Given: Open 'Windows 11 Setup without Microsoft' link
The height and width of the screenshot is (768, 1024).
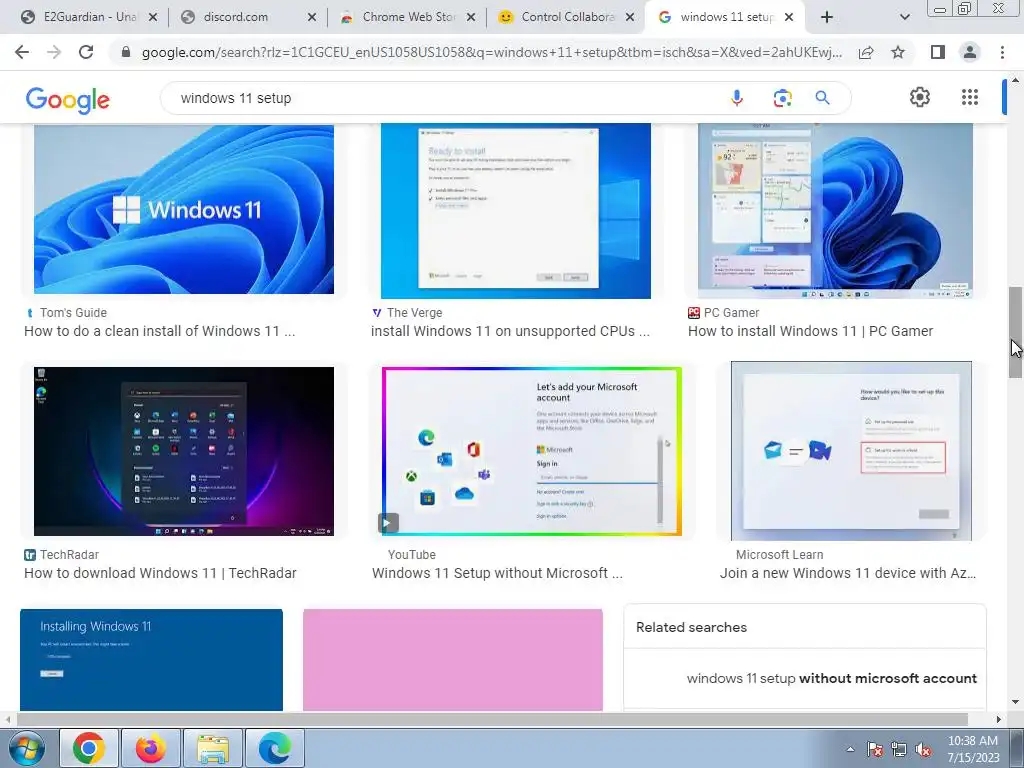Looking at the screenshot, I should tap(497, 573).
